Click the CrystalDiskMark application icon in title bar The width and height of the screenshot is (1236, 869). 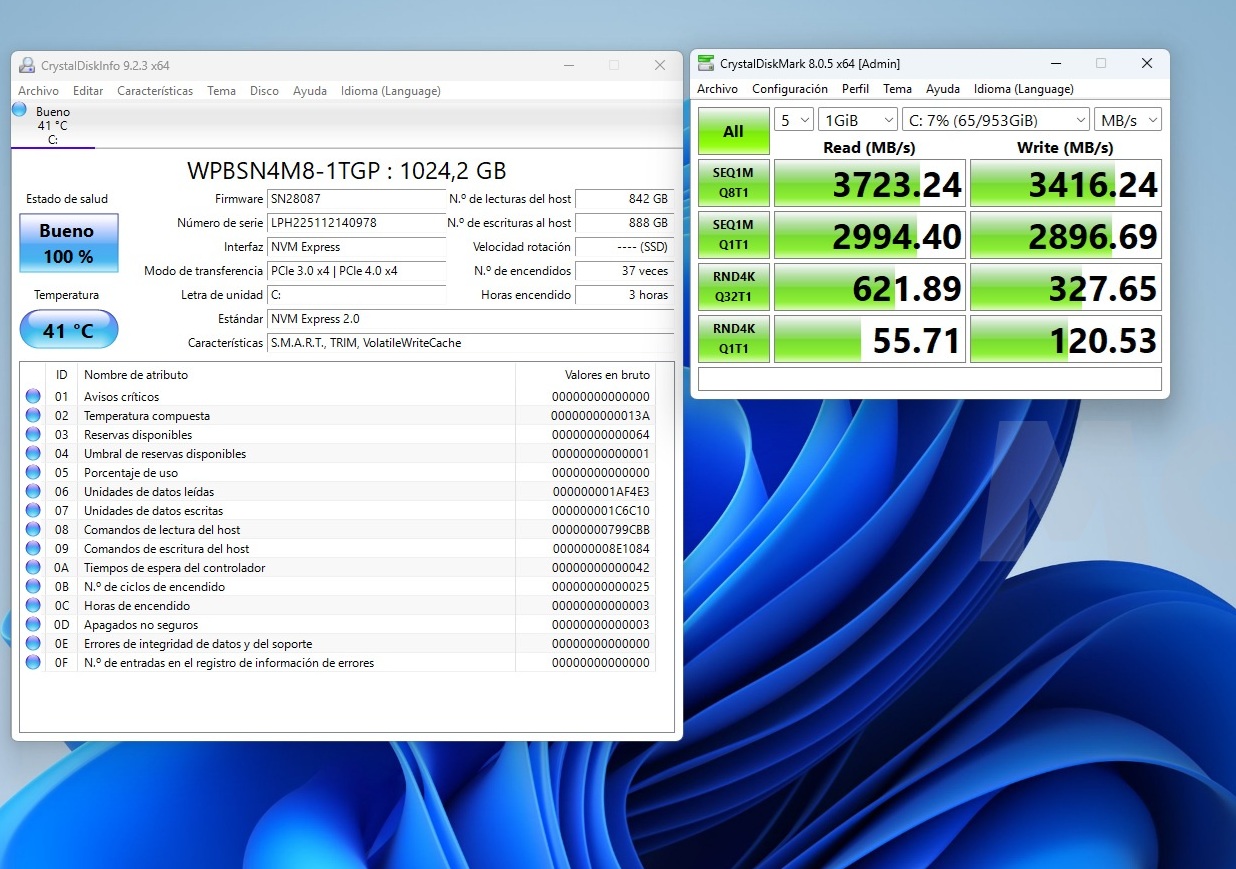click(x=704, y=63)
